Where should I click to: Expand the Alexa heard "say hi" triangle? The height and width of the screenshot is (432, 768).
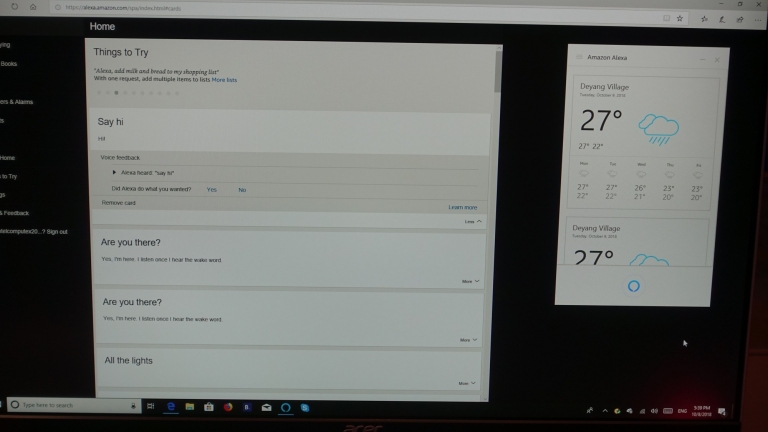tap(114, 172)
